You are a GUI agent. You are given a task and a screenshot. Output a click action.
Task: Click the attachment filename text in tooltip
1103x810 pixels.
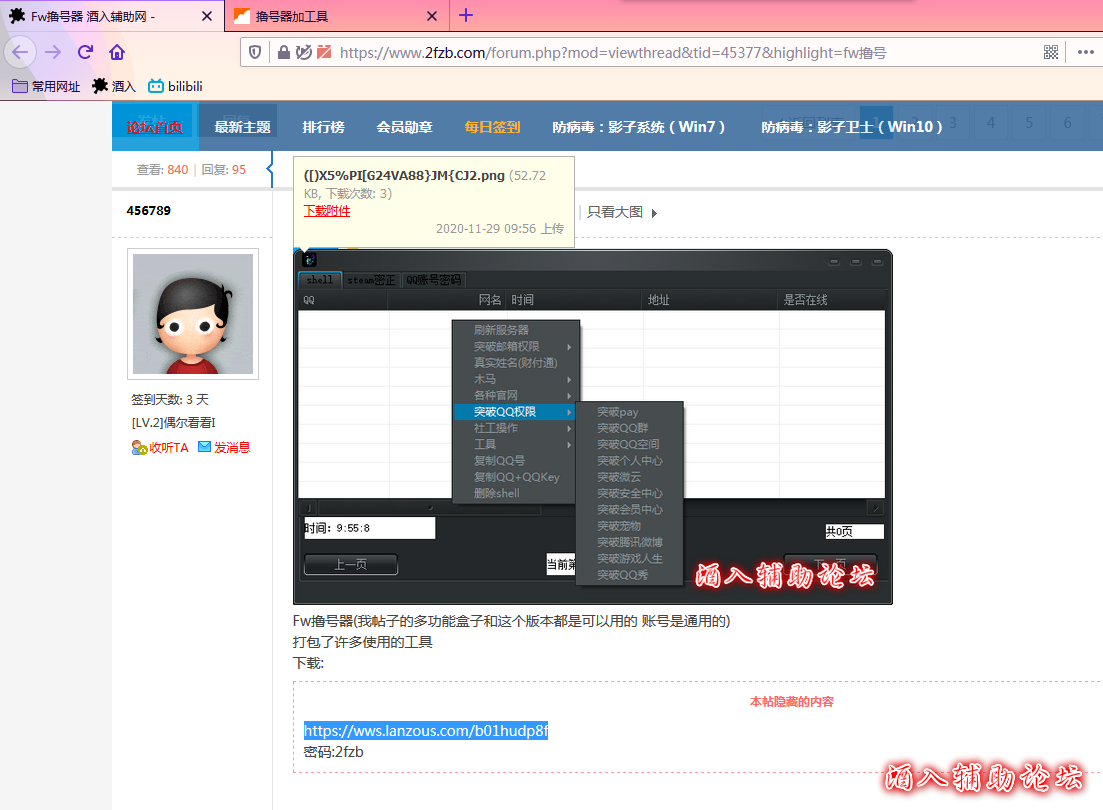[404, 175]
